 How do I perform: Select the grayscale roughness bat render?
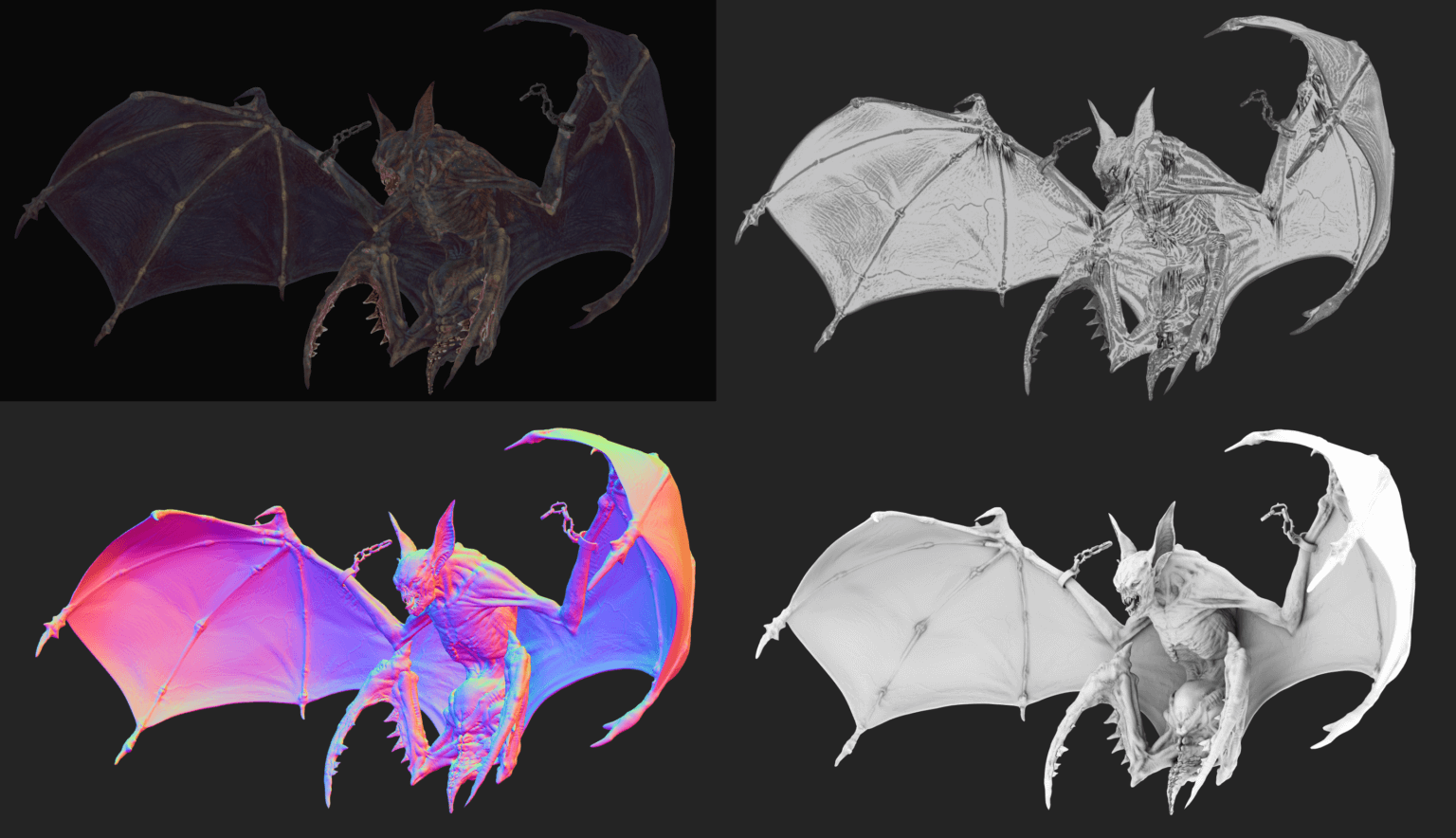1066,207
